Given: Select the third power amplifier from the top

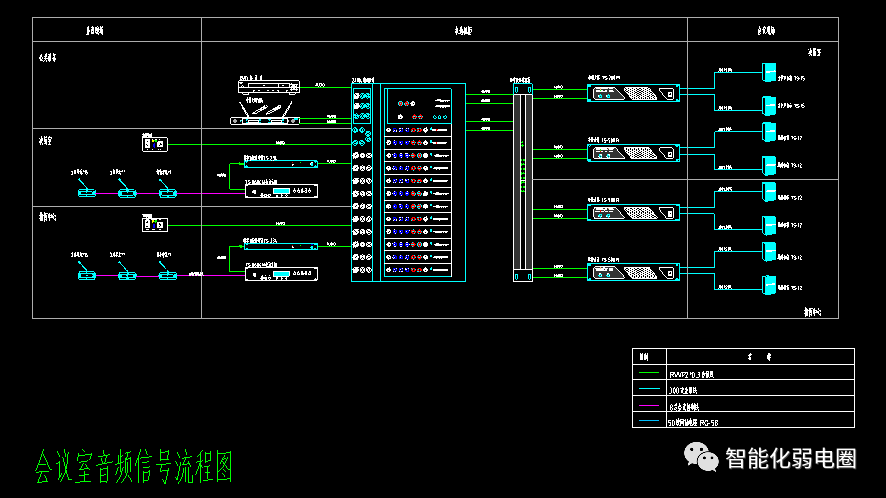Looking at the screenshot, I should point(633,213).
